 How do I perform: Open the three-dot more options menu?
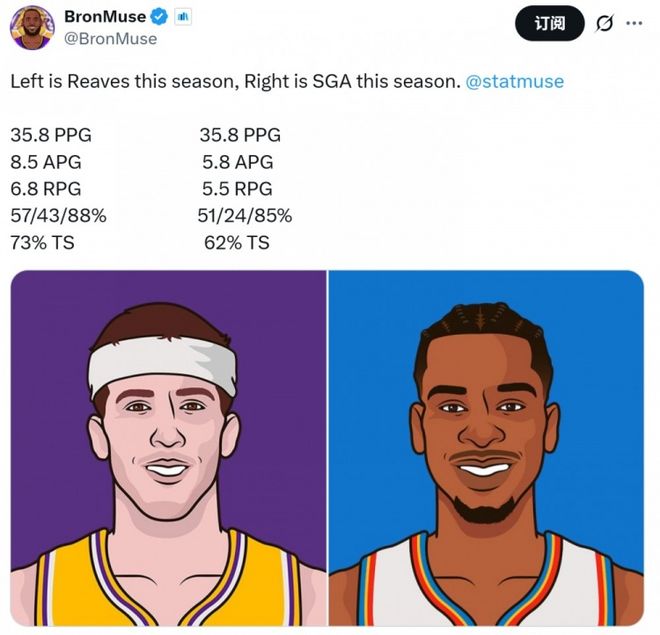634,23
